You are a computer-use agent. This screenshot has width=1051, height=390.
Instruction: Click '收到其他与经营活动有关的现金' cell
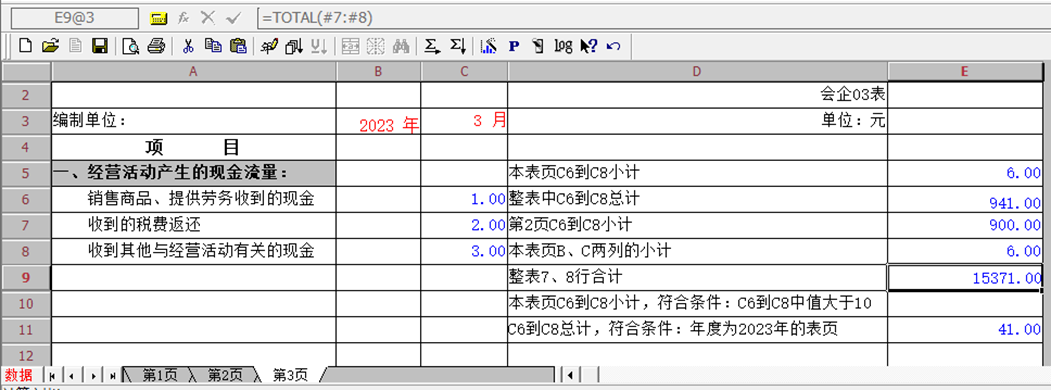click(194, 251)
